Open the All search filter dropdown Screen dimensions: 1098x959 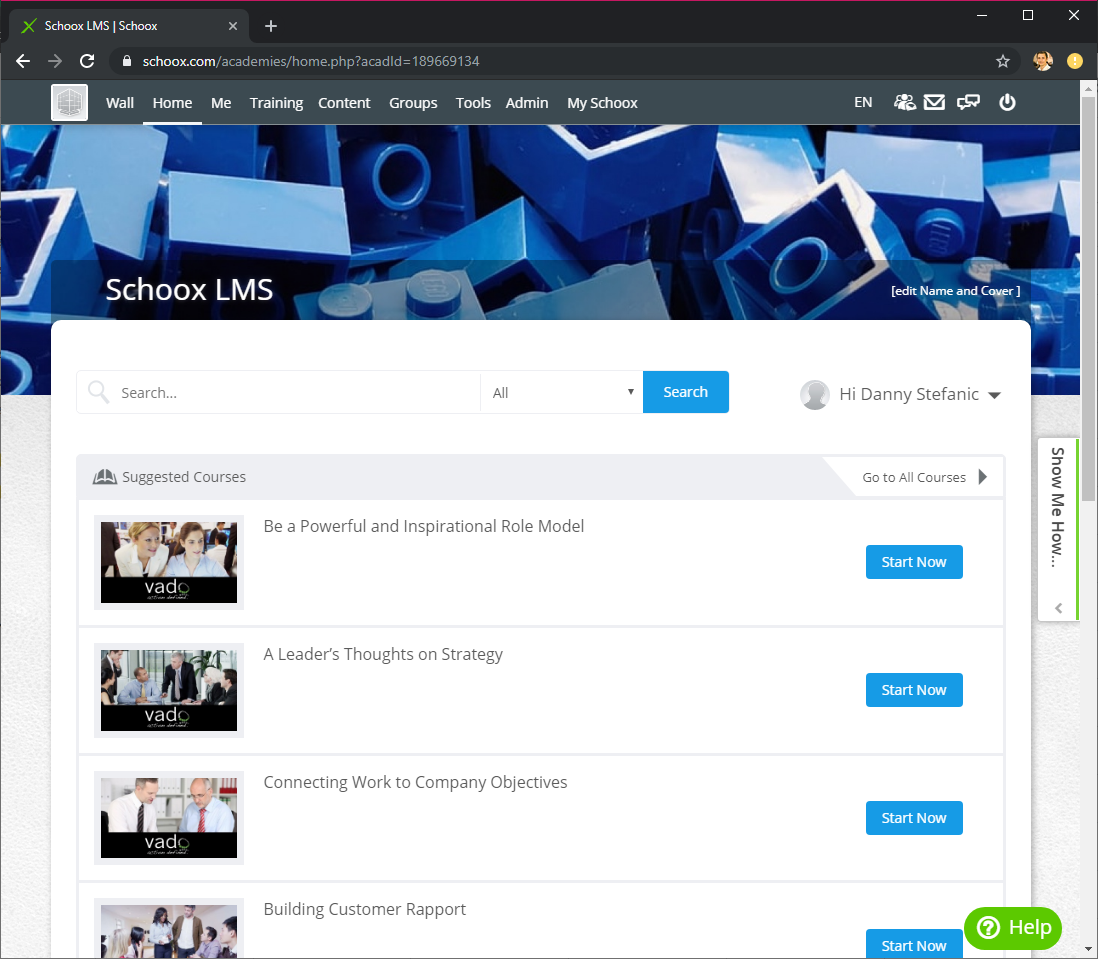pyautogui.click(x=562, y=392)
